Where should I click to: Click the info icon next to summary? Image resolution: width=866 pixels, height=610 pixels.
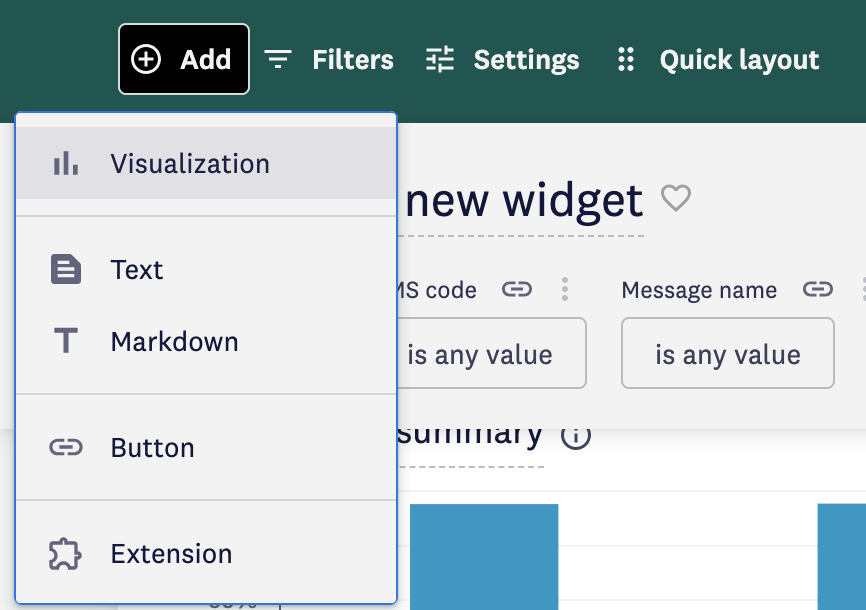pyautogui.click(x=575, y=435)
